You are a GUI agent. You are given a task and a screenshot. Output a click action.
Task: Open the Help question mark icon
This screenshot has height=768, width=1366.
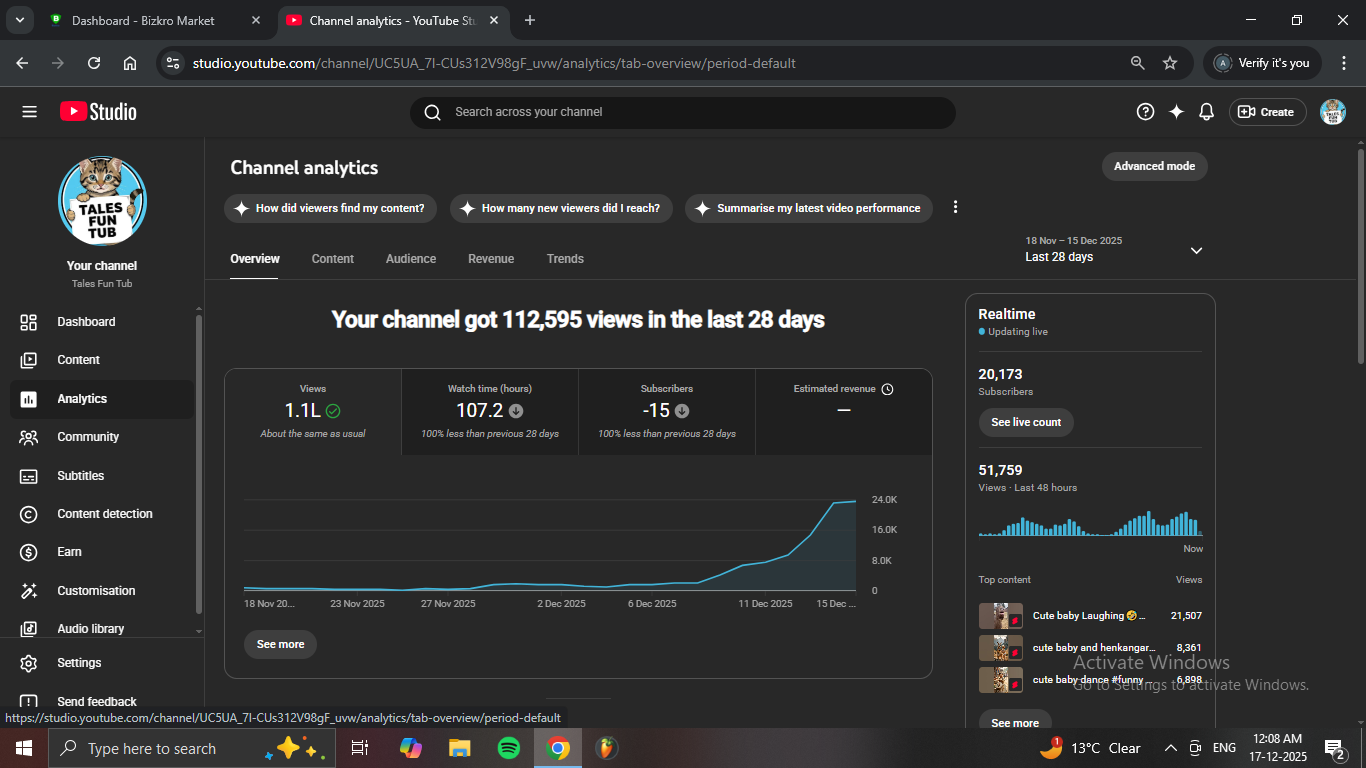coord(1145,112)
